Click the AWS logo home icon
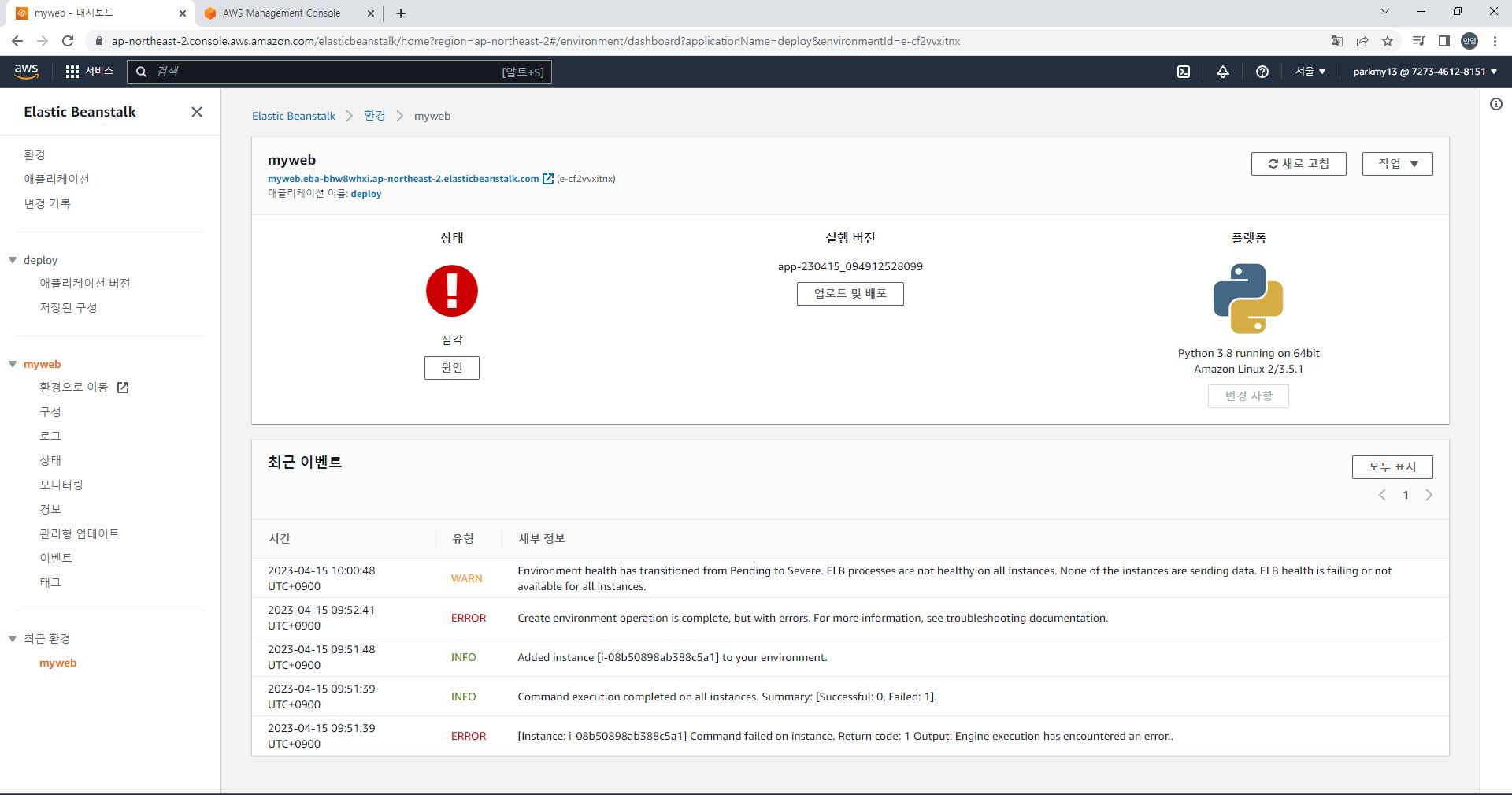The height and width of the screenshot is (795, 1512). [26, 72]
